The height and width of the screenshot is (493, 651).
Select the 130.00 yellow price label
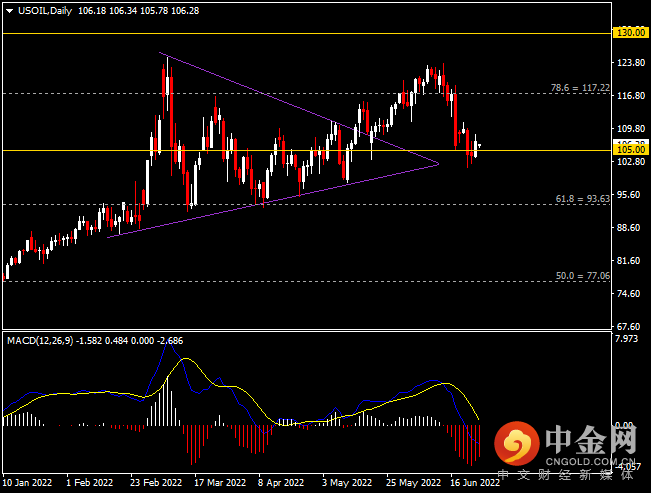coord(631,33)
